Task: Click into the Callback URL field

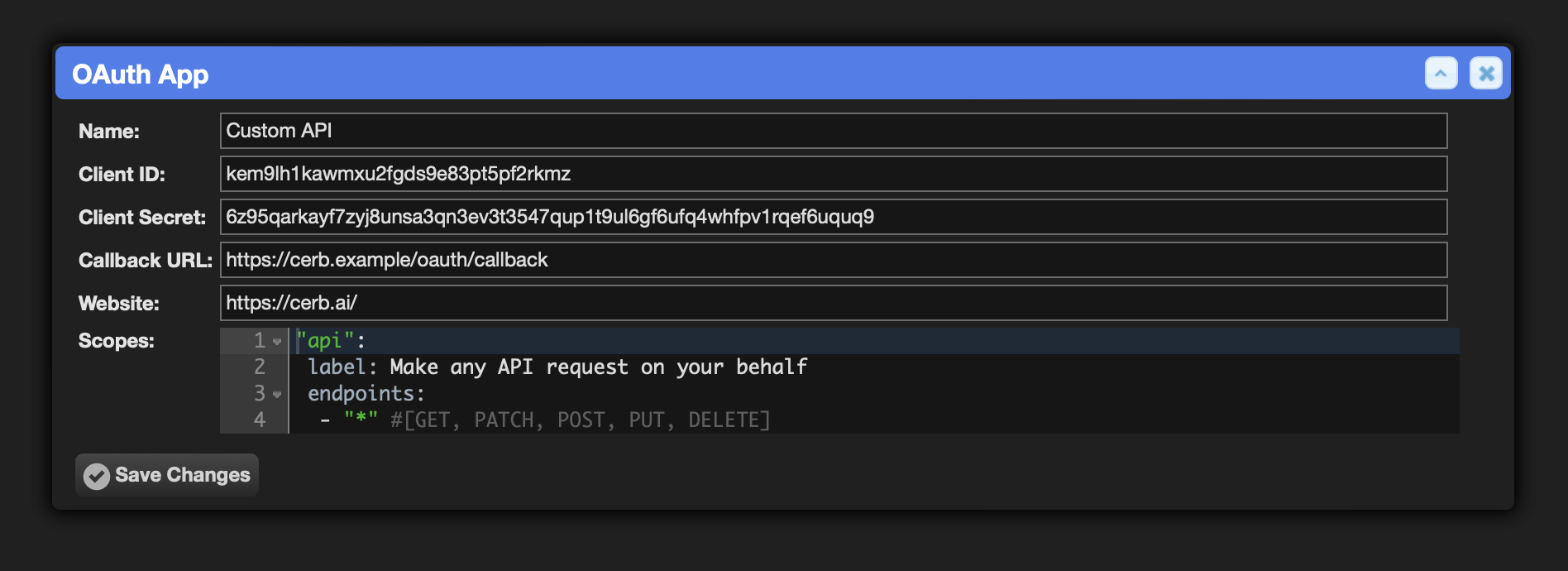Action: (834, 260)
